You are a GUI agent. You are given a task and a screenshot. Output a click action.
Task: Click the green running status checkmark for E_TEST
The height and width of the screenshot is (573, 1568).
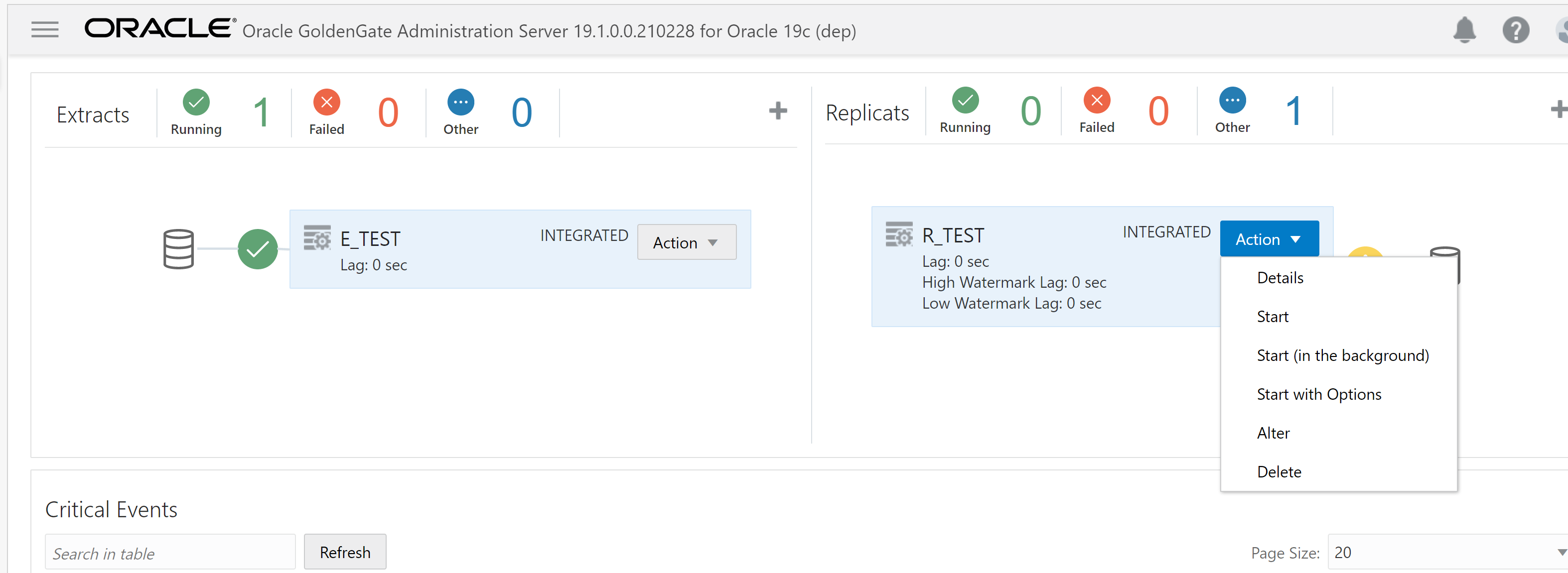[x=258, y=249]
